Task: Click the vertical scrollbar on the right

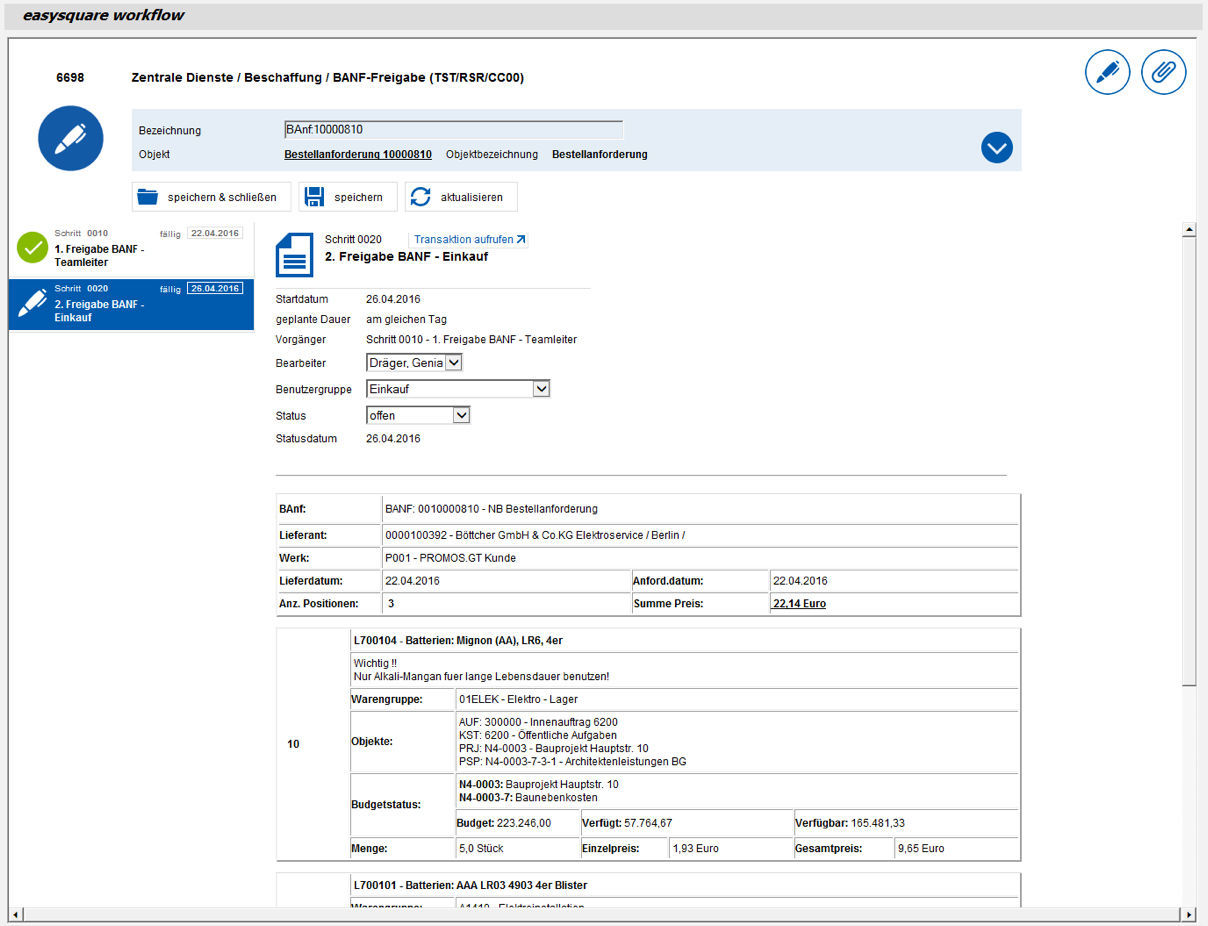Action: click(x=1190, y=450)
